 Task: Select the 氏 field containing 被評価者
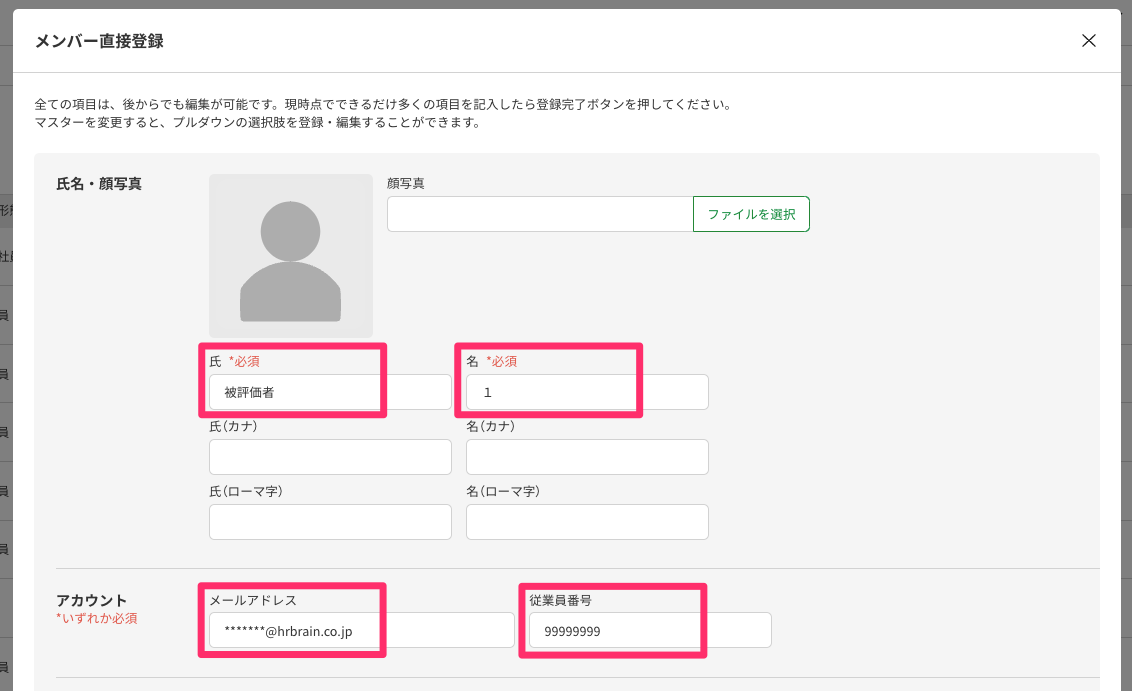[x=300, y=391]
